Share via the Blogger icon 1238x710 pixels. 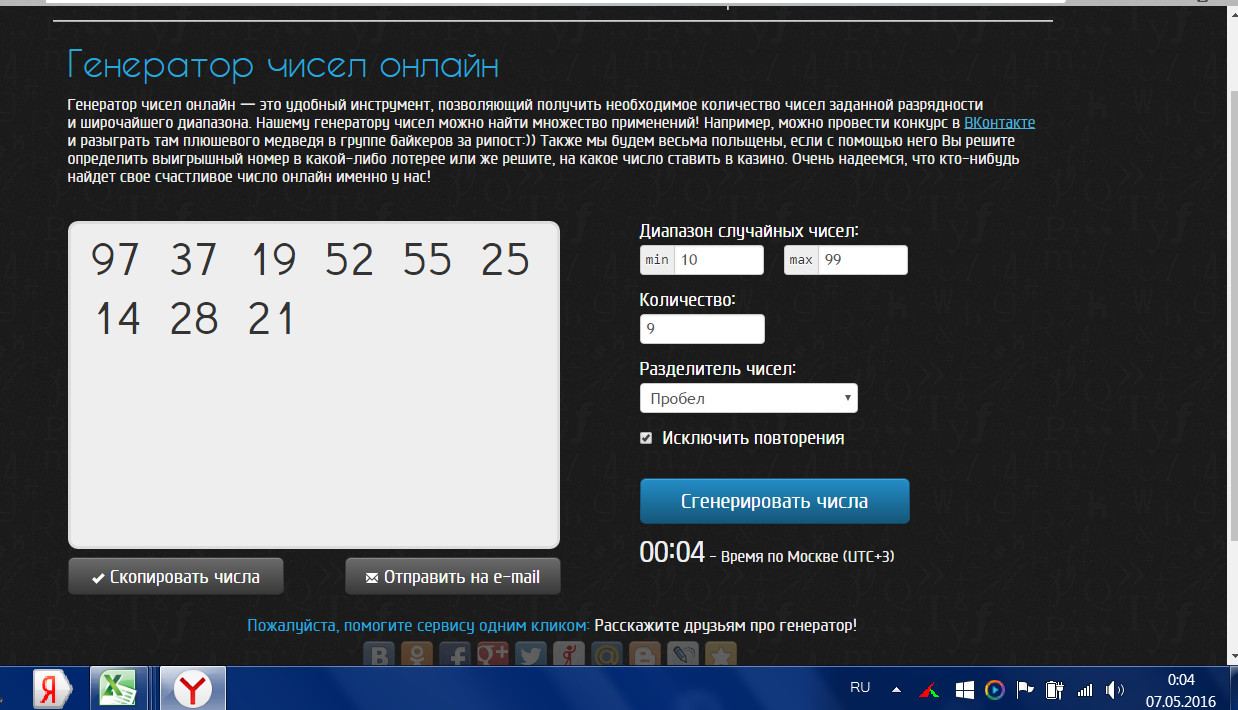click(644, 655)
